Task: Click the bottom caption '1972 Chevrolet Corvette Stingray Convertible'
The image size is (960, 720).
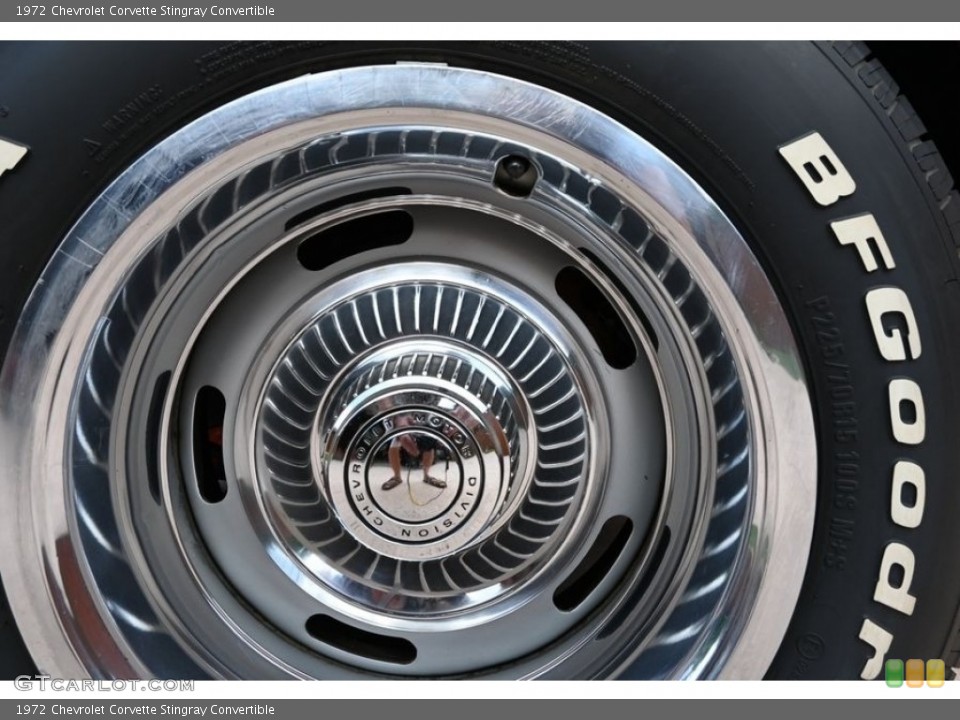Action: [x=145, y=710]
